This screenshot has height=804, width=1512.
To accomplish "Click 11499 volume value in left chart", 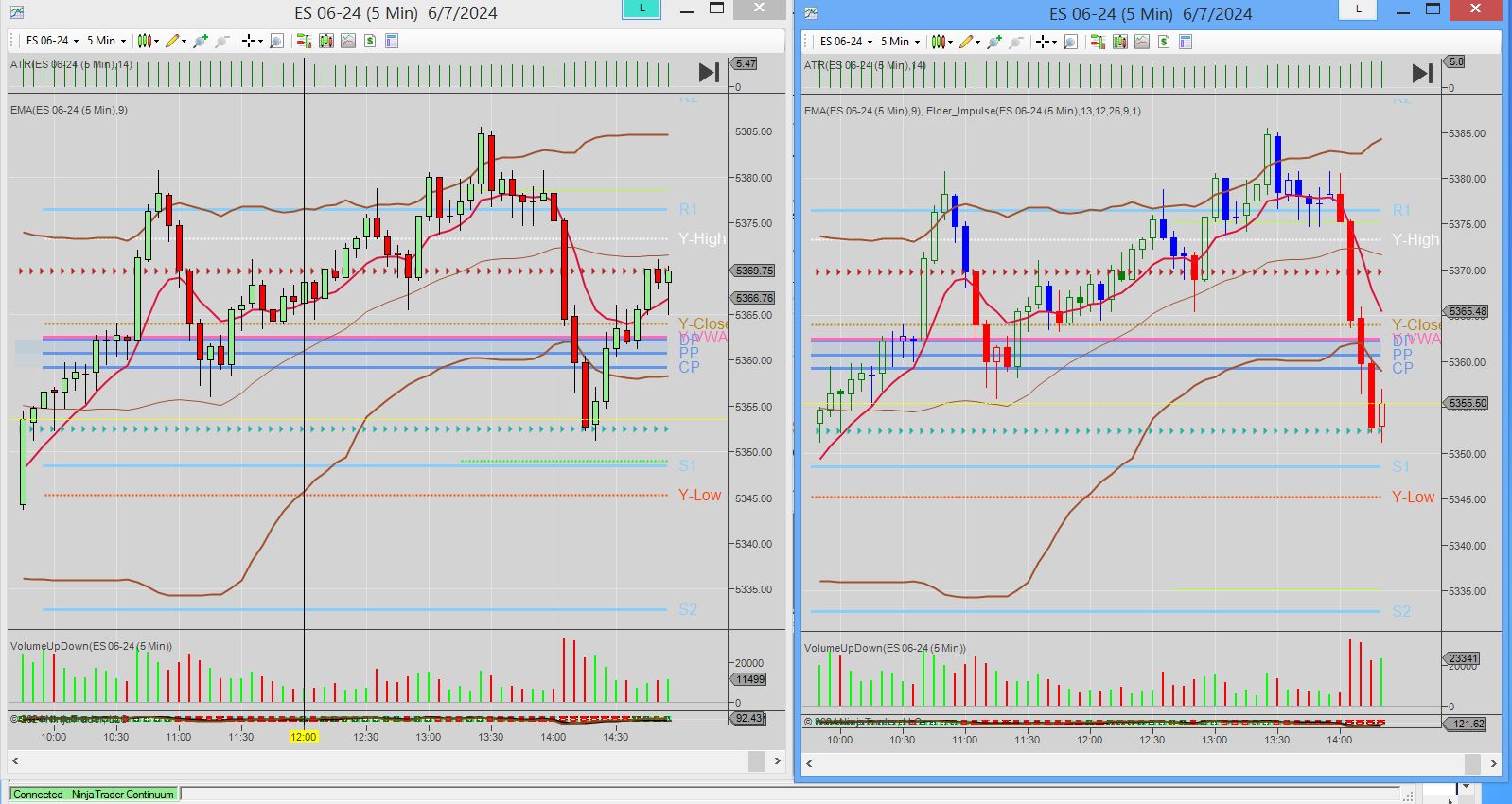I will [749, 679].
